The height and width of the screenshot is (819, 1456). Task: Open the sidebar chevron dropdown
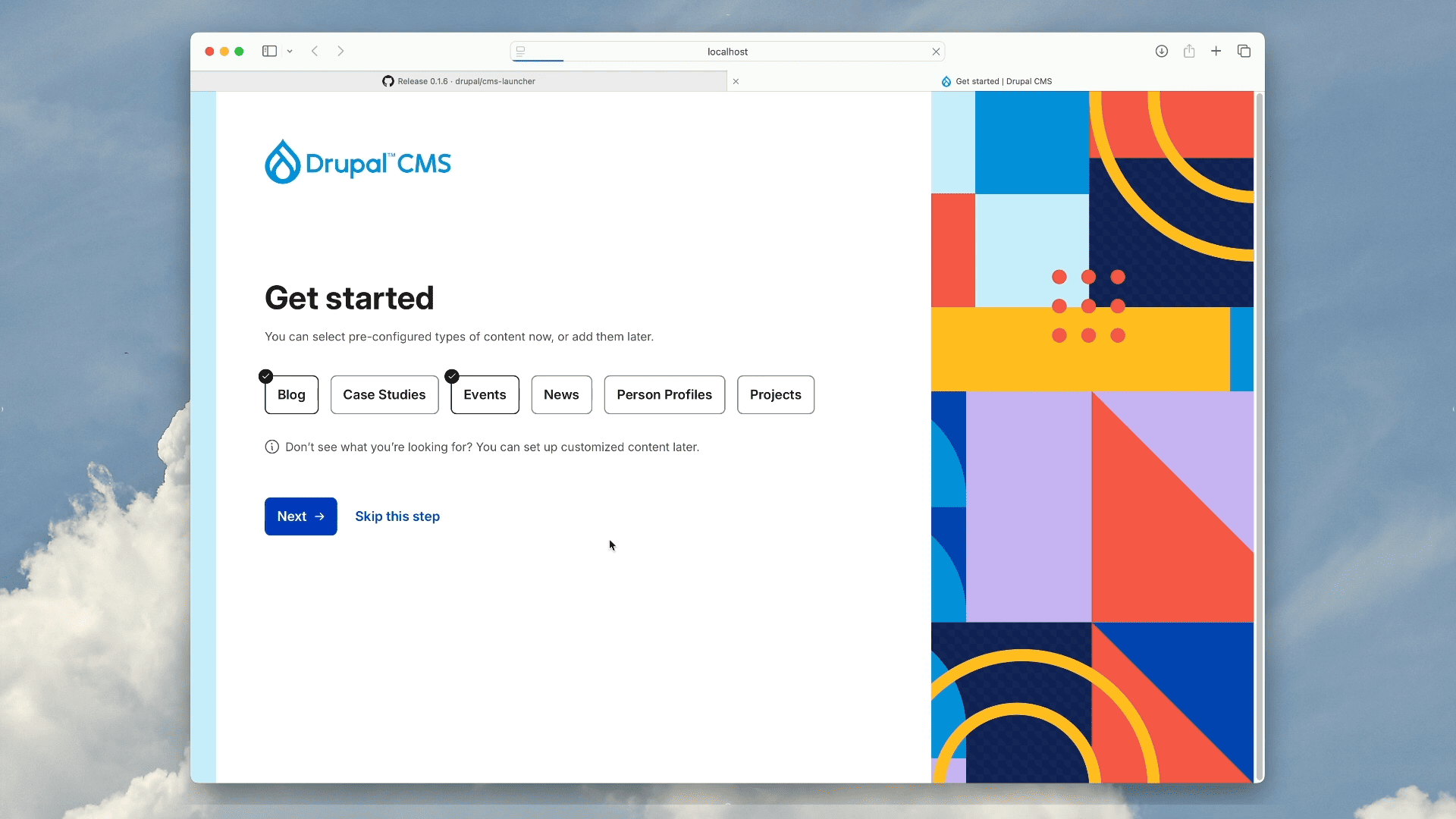289,51
